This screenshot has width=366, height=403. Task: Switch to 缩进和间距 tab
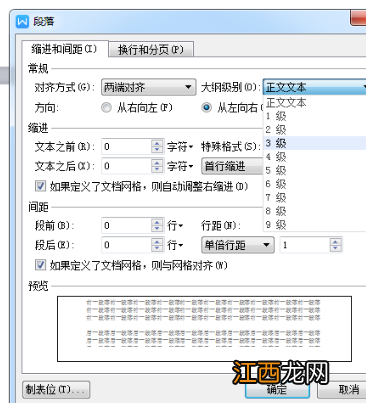[65, 49]
